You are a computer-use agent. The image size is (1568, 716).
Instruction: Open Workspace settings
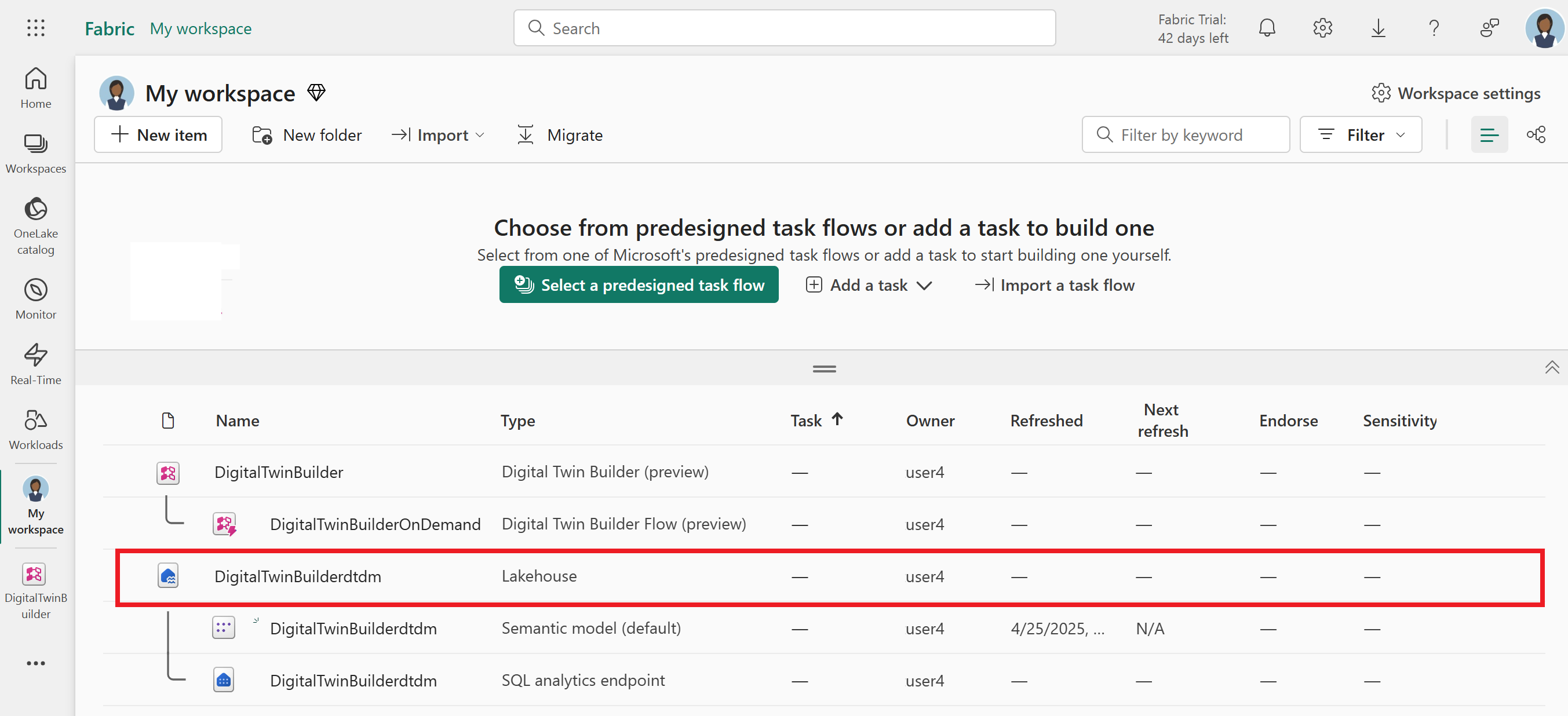[1457, 93]
